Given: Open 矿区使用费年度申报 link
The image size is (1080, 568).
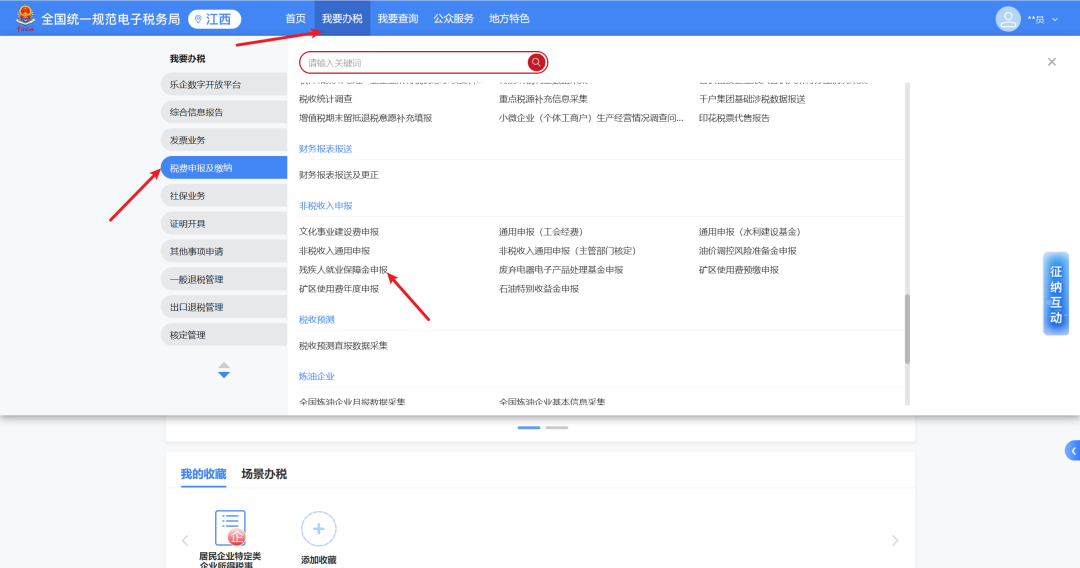Looking at the screenshot, I should coord(339,289).
